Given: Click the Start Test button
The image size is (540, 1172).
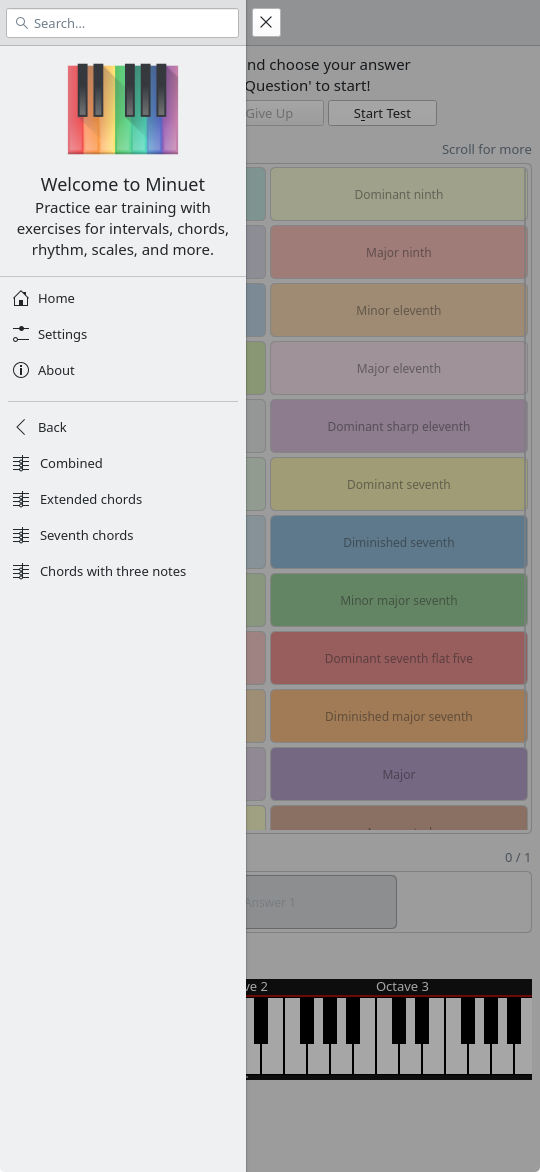Looking at the screenshot, I should coord(382,114).
